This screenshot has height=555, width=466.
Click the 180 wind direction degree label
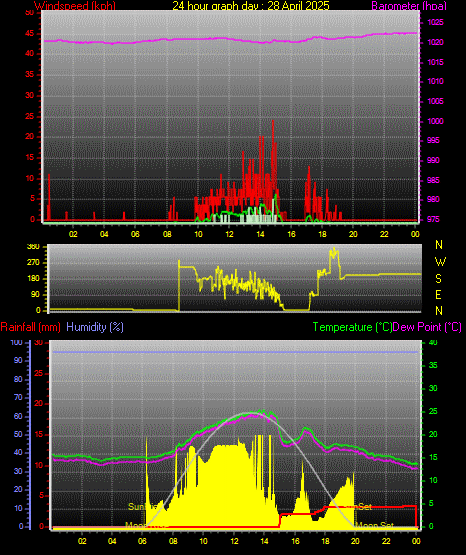pos(33,279)
